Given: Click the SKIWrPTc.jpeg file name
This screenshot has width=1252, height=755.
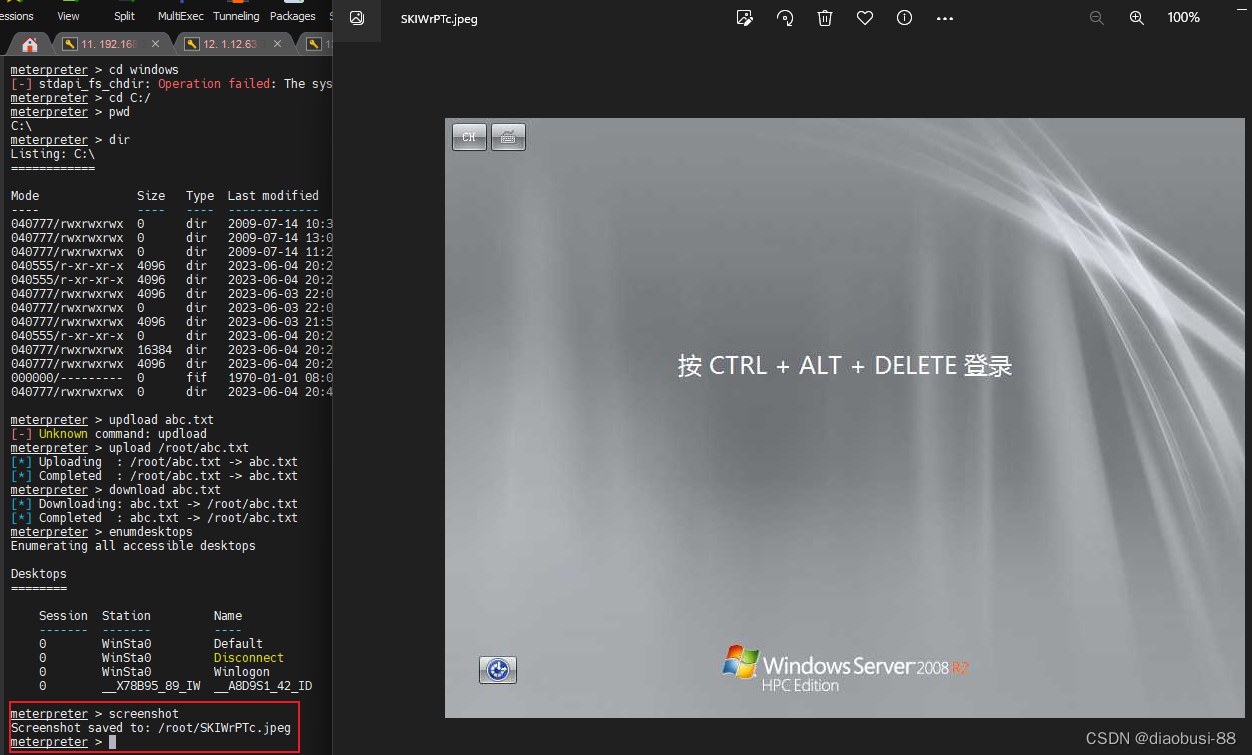Looking at the screenshot, I should pos(439,19).
